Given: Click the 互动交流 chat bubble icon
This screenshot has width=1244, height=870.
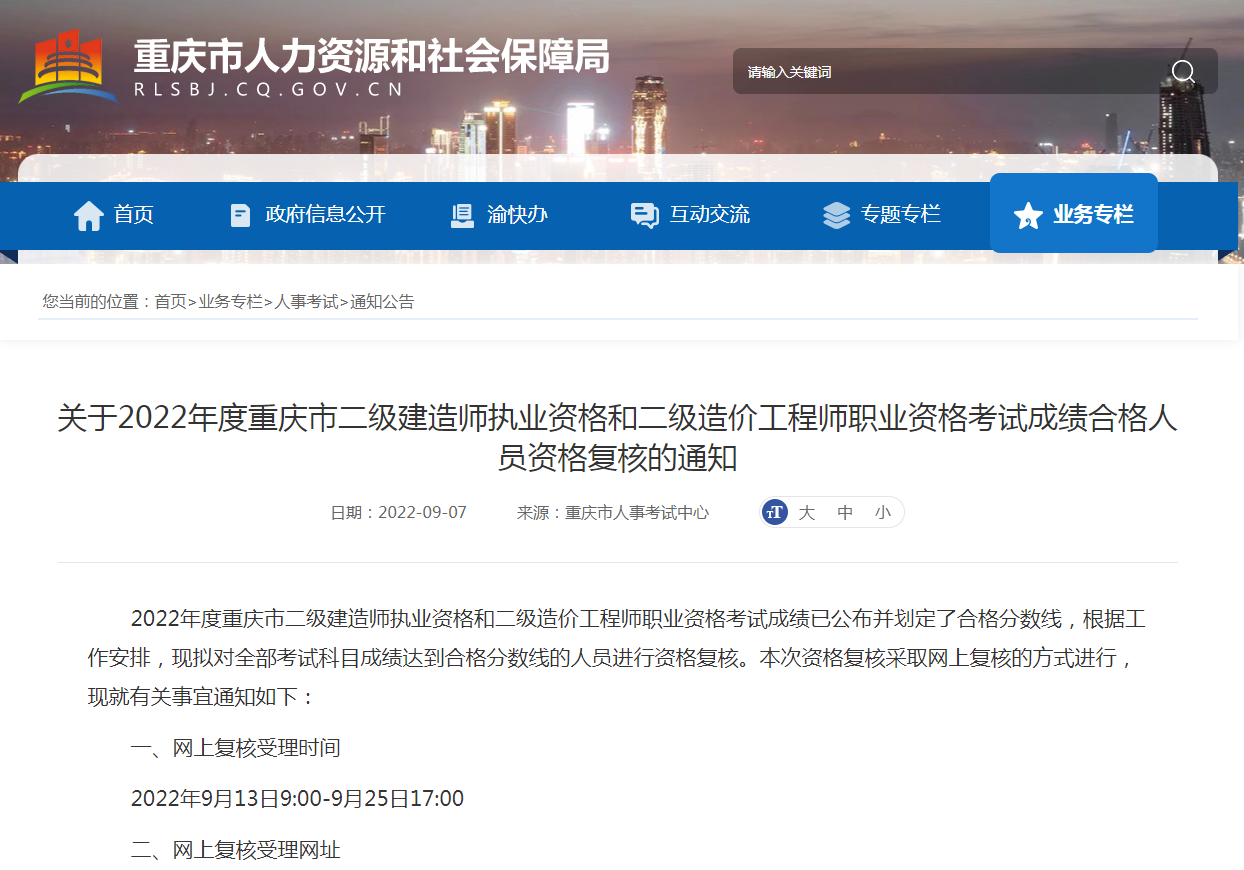Looking at the screenshot, I should coord(645,215).
